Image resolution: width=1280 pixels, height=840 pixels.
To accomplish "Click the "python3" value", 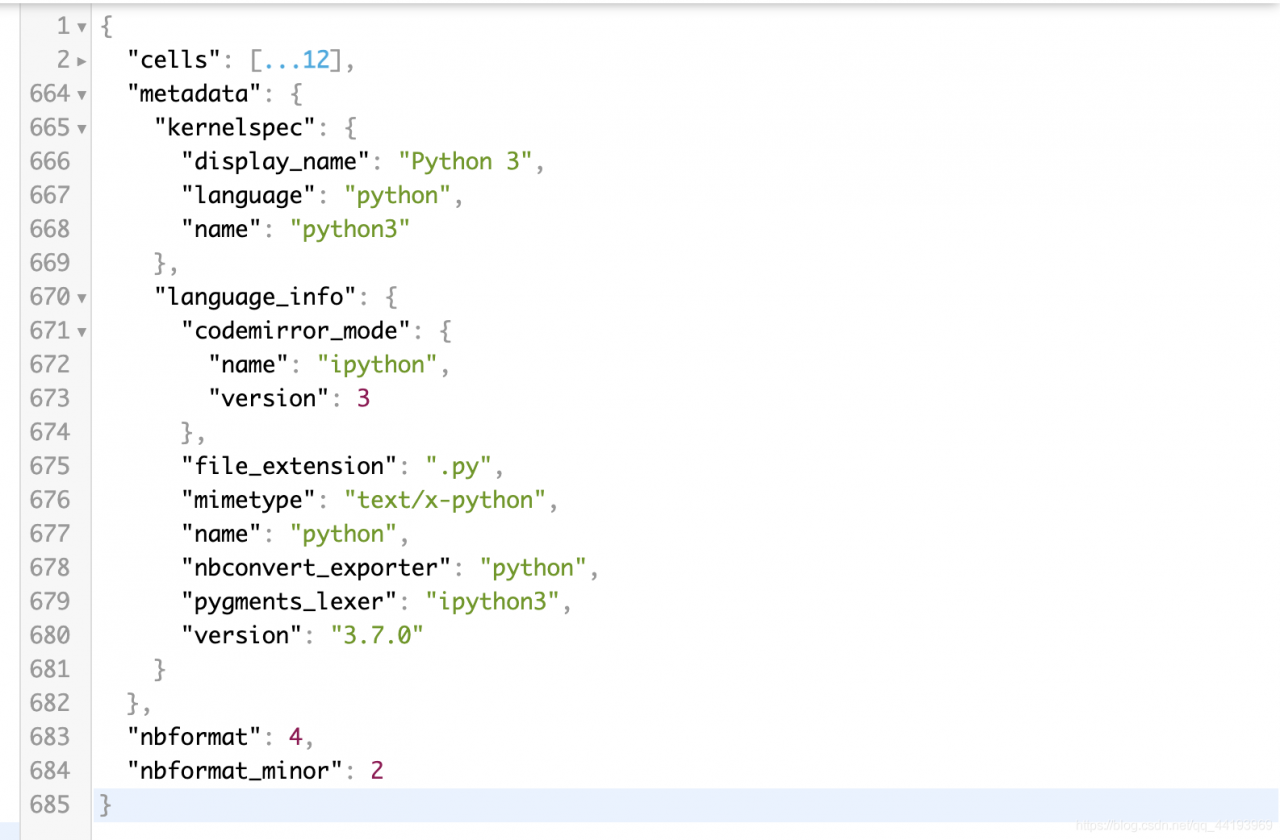I will 350,229.
